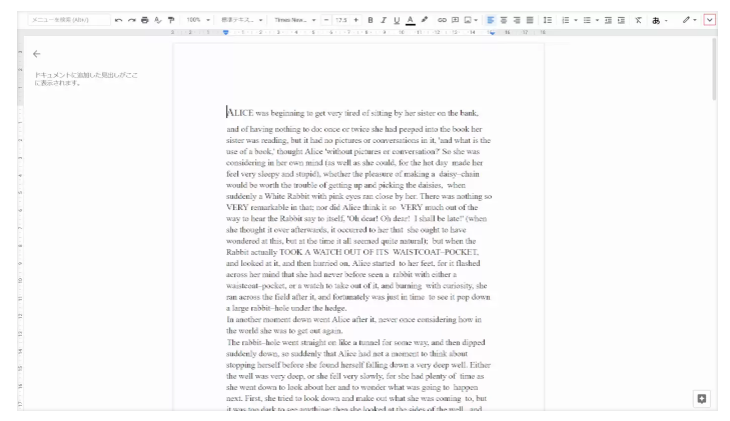Clear formatting with the crossed-T icon
Screen dimensions: 730x421
coord(638,19)
